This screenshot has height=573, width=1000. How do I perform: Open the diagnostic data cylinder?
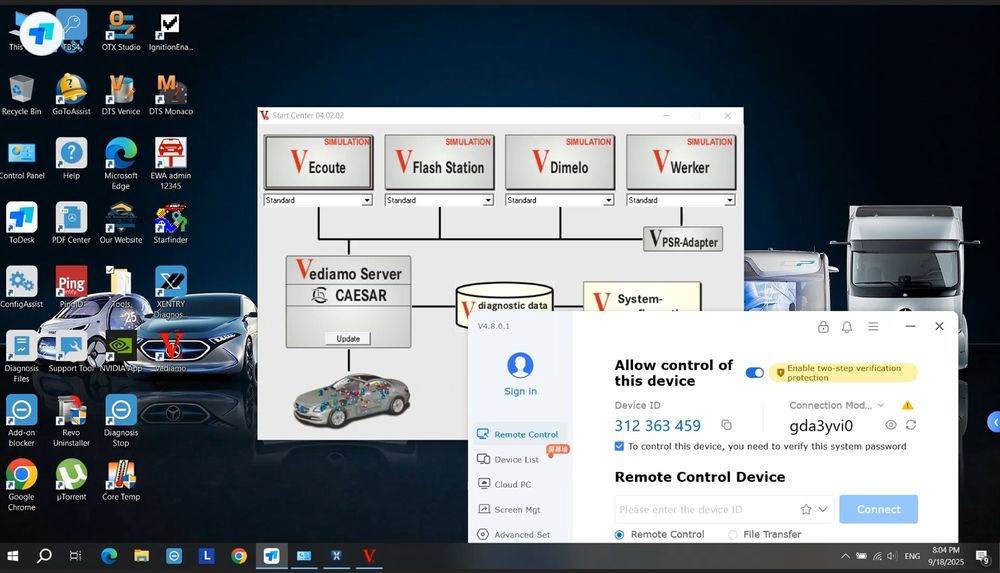pyautogui.click(x=504, y=305)
